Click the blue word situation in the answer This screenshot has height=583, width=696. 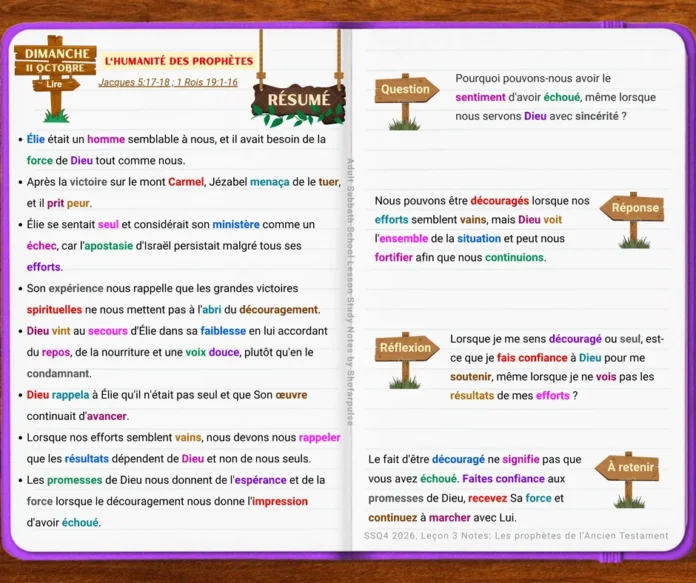[479, 238]
